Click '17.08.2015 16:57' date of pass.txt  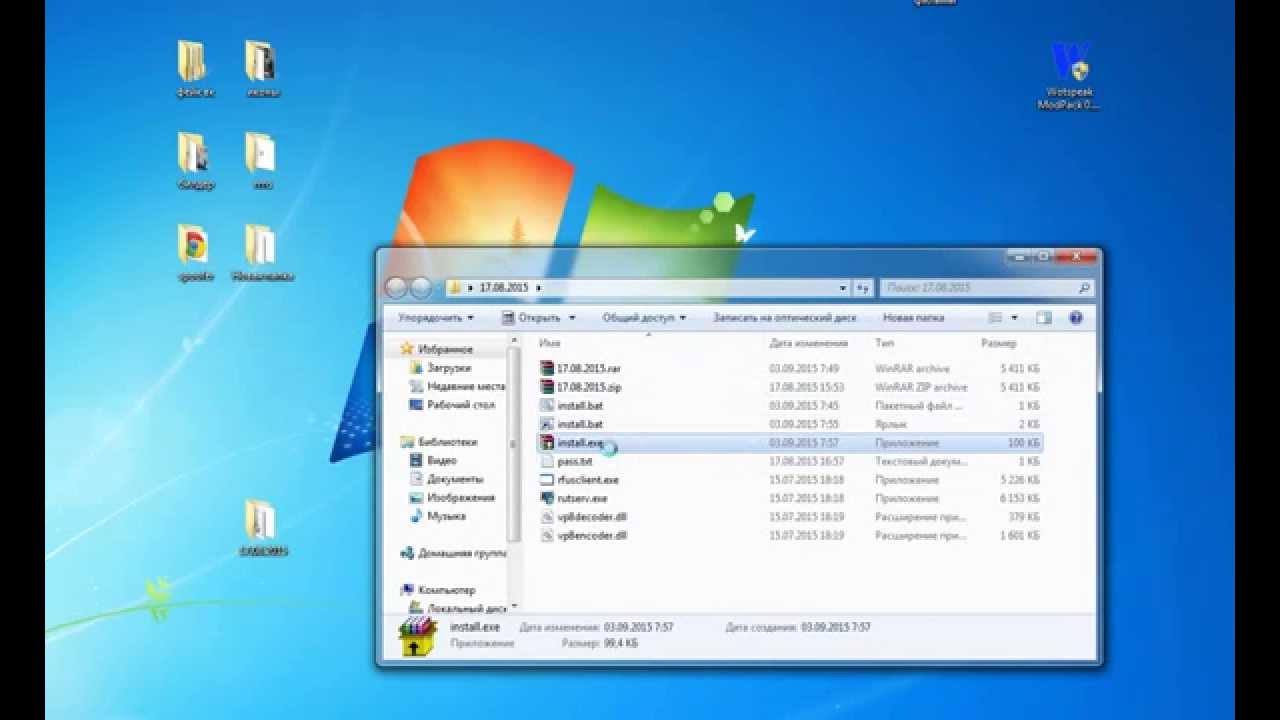806,461
